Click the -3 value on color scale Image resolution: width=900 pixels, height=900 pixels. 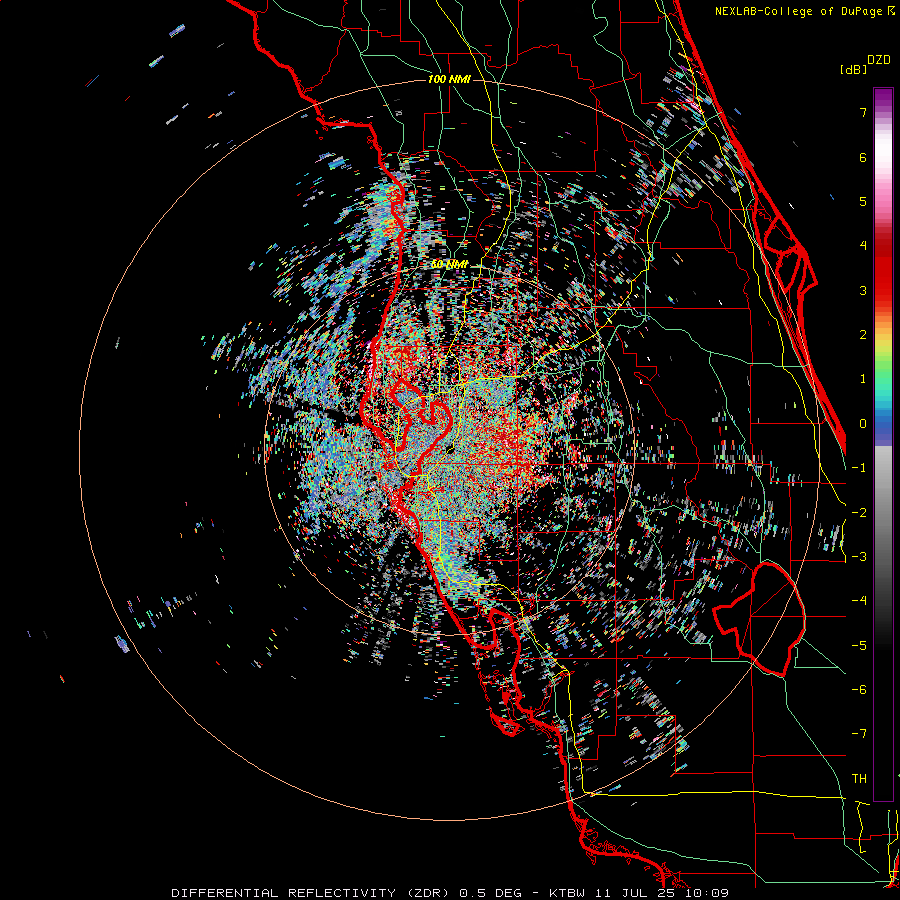click(x=859, y=557)
